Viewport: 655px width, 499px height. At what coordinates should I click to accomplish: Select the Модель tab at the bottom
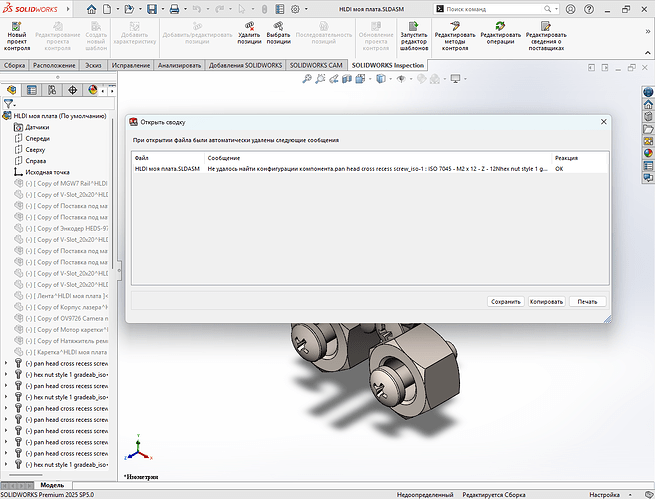(x=52, y=485)
